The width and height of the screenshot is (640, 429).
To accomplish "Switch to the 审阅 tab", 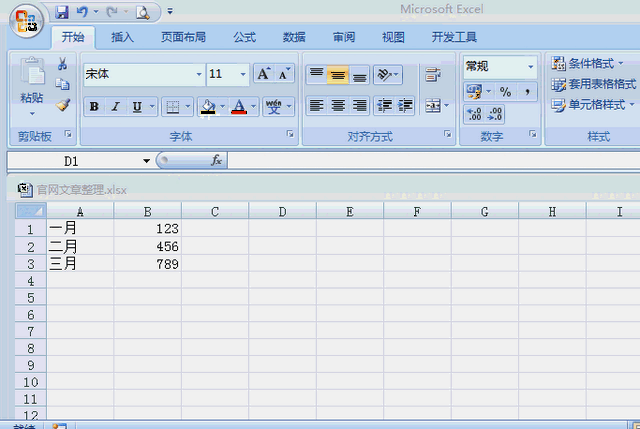I will [x=344, y=38].
